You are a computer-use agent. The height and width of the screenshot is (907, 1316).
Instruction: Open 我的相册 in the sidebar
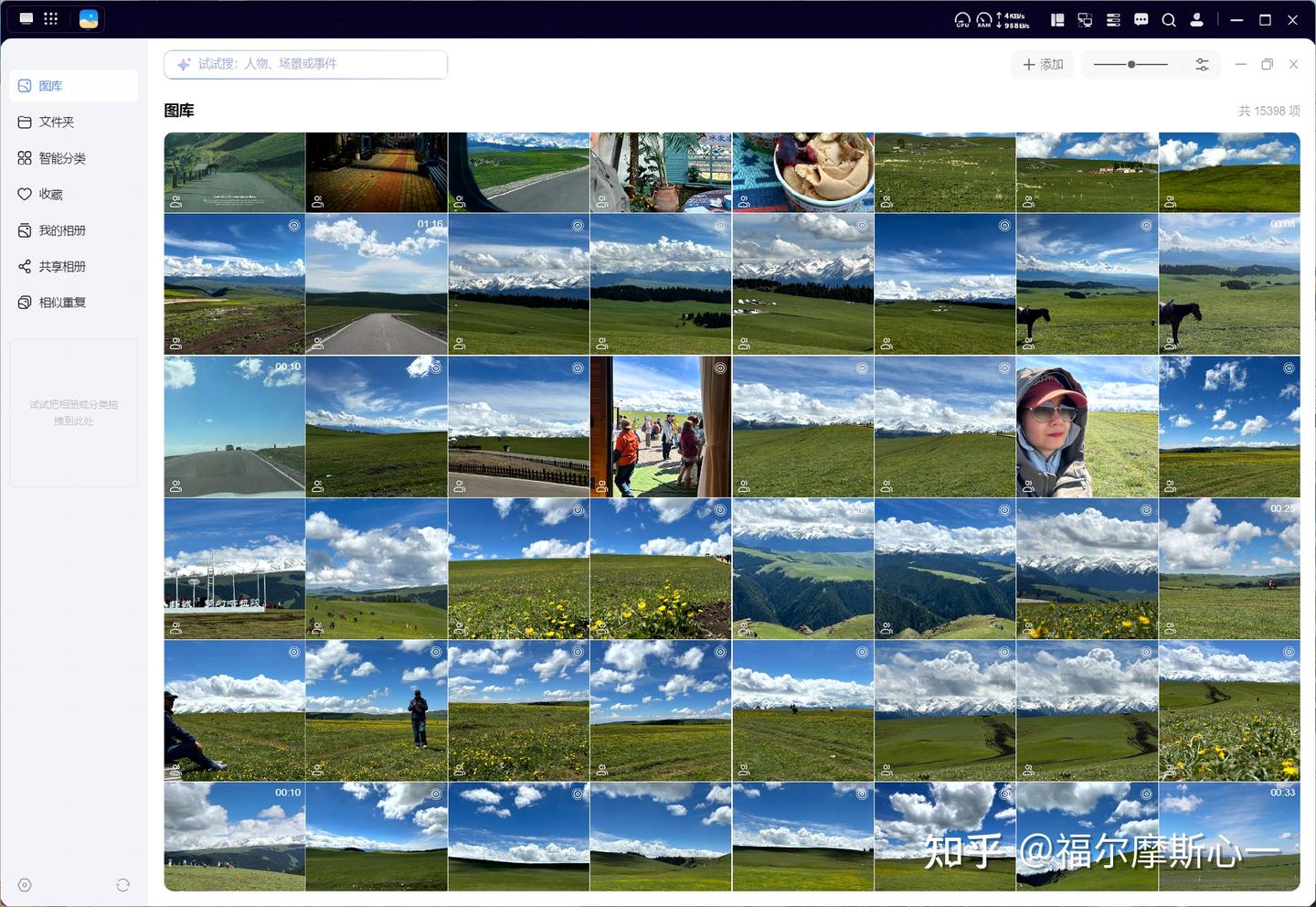pyautogui.click(x=74, y=230)
